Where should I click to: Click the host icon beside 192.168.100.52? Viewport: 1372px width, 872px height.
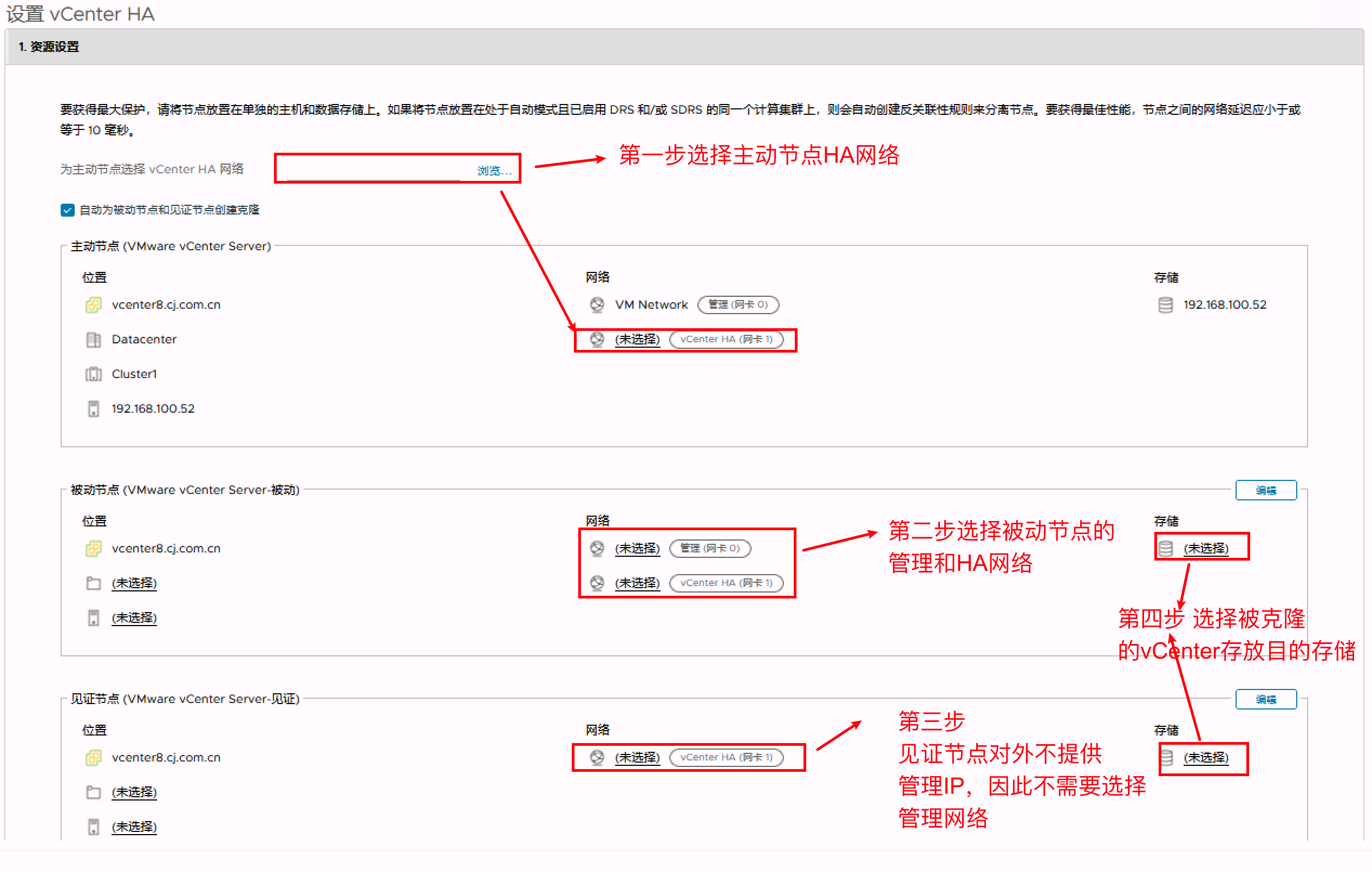click(x=94, y=408)
